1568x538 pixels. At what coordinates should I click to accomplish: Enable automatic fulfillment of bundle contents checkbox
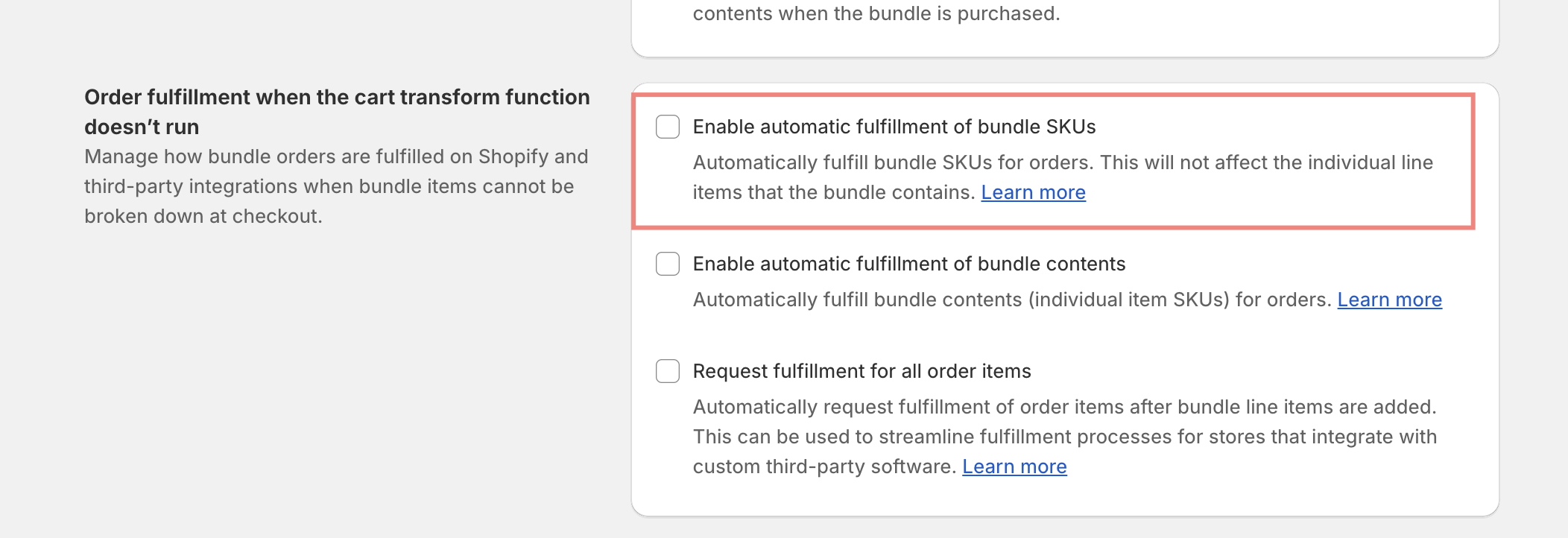point(668,264)
